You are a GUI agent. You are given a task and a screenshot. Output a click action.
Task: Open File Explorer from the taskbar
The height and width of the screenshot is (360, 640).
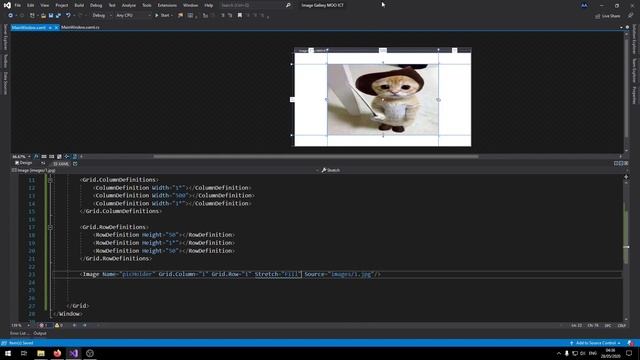point(41,353)
